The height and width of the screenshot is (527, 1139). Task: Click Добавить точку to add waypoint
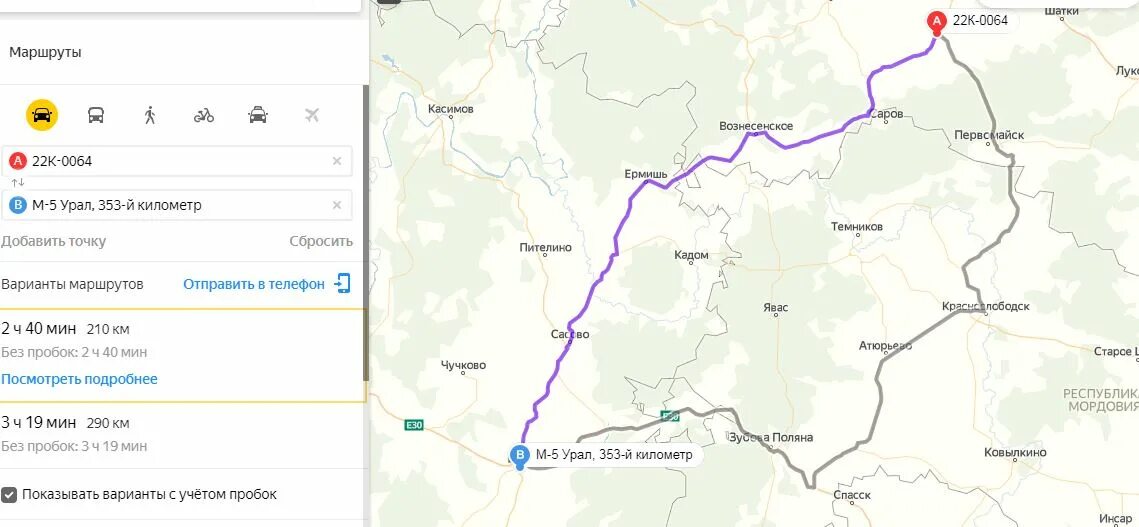coord(53,241)
